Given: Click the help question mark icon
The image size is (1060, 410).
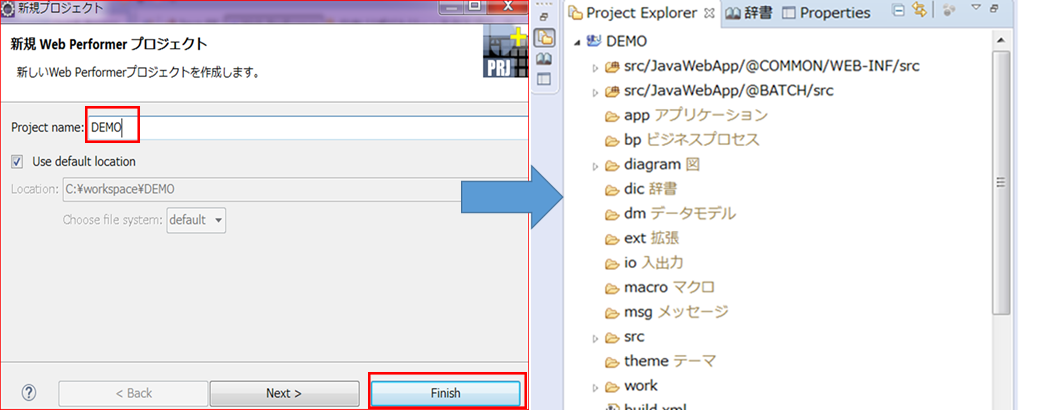Looking at the screenshot, I should click(29, 393).
